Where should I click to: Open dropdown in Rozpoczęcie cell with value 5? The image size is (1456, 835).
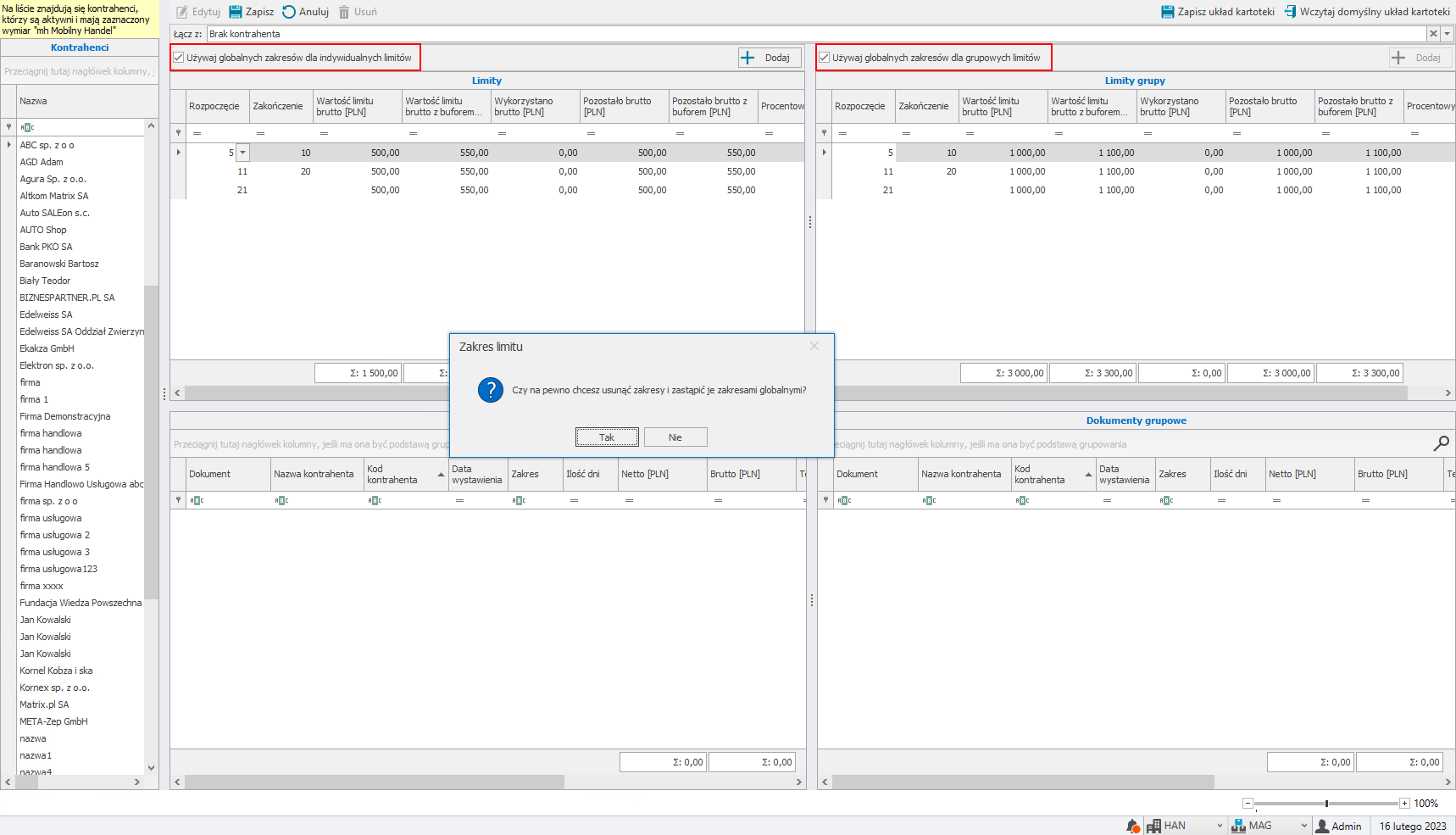click(243, 153)
